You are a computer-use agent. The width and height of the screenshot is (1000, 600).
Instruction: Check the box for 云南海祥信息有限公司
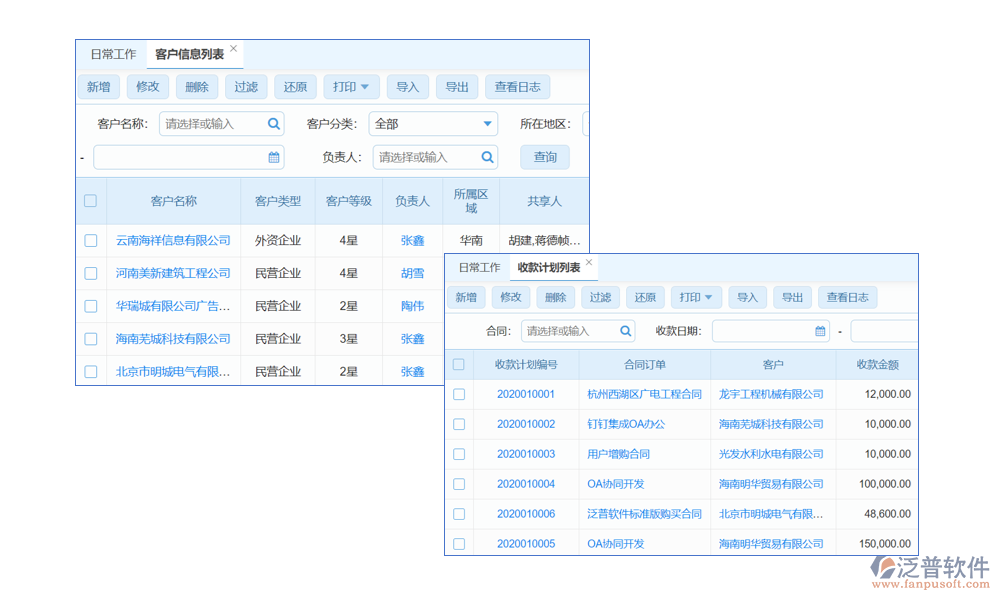pyautogui.click(x=91, y=240)
